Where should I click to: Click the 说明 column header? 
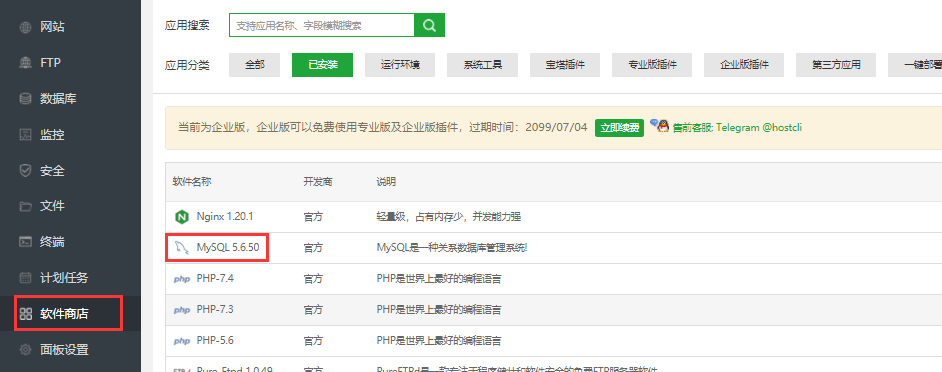386,181
